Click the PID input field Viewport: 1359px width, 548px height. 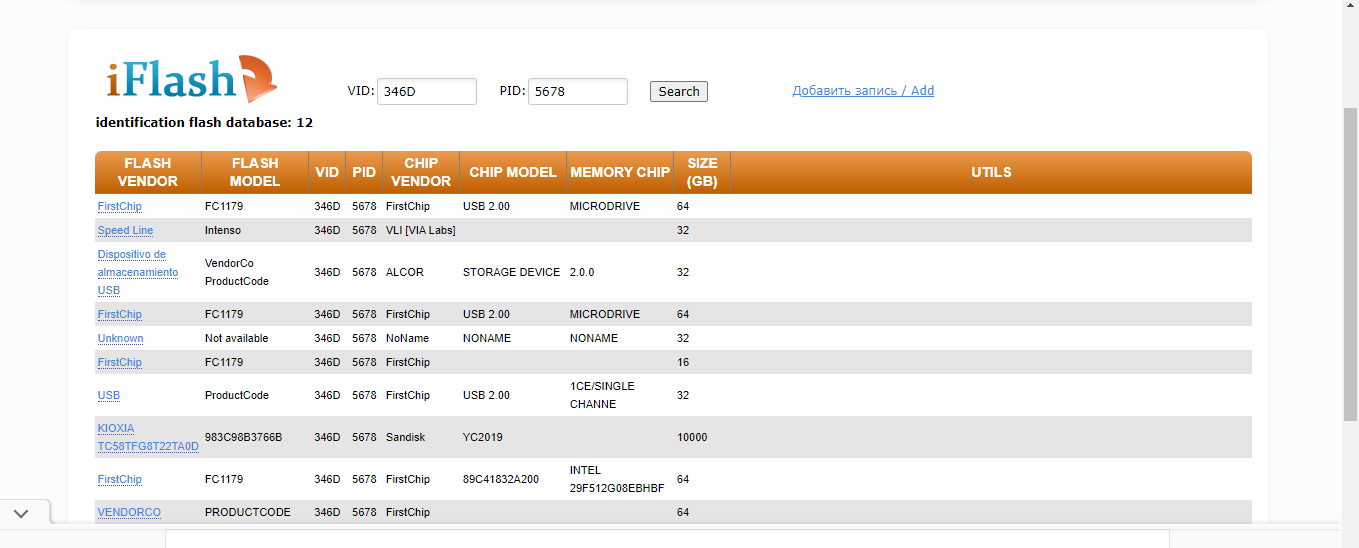tap(578, 91)
